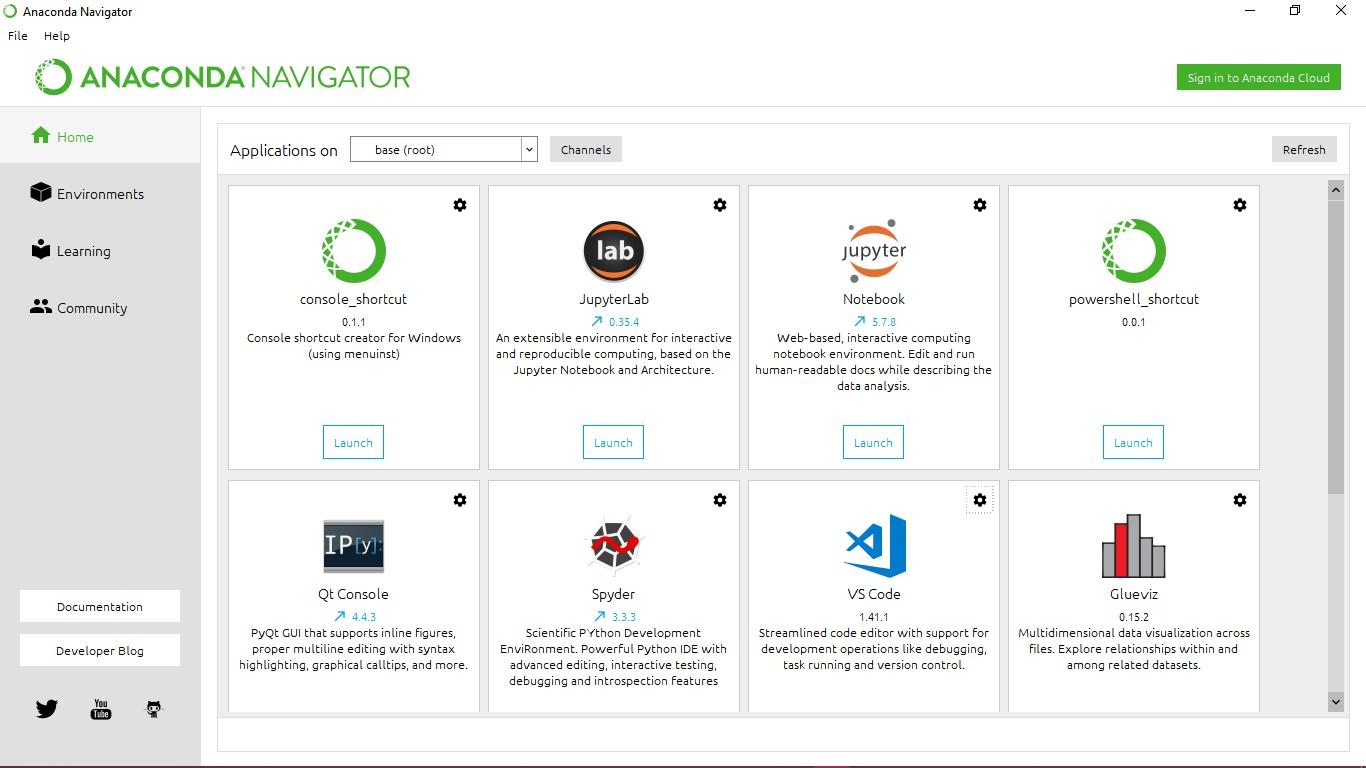Image resolution: width=1366 pixels, height=768 pixels.
Task: Sign in to Anaconda Cloud
Action: (1259, 77)
